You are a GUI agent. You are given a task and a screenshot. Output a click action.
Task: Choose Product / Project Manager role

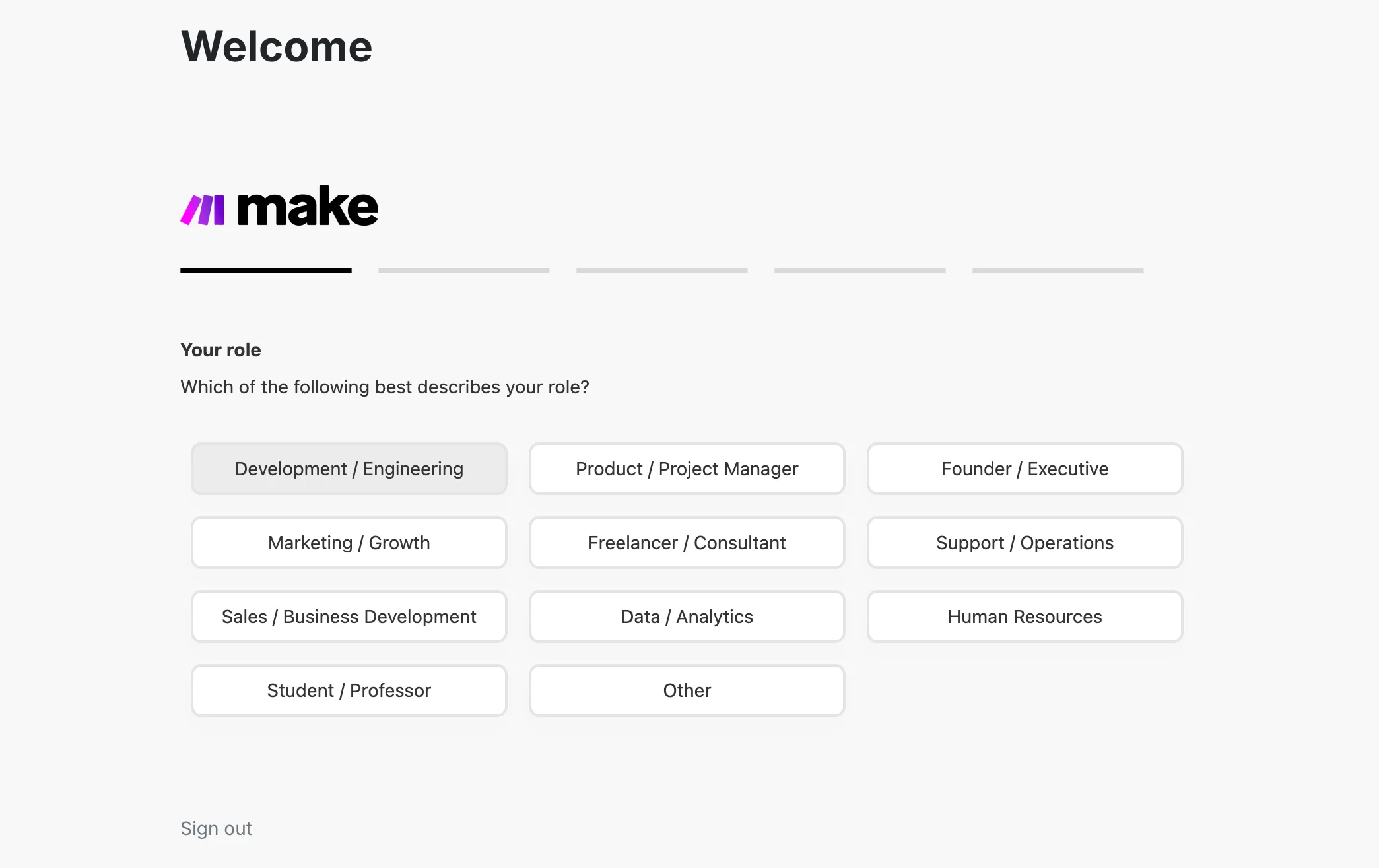coord(687,469)
